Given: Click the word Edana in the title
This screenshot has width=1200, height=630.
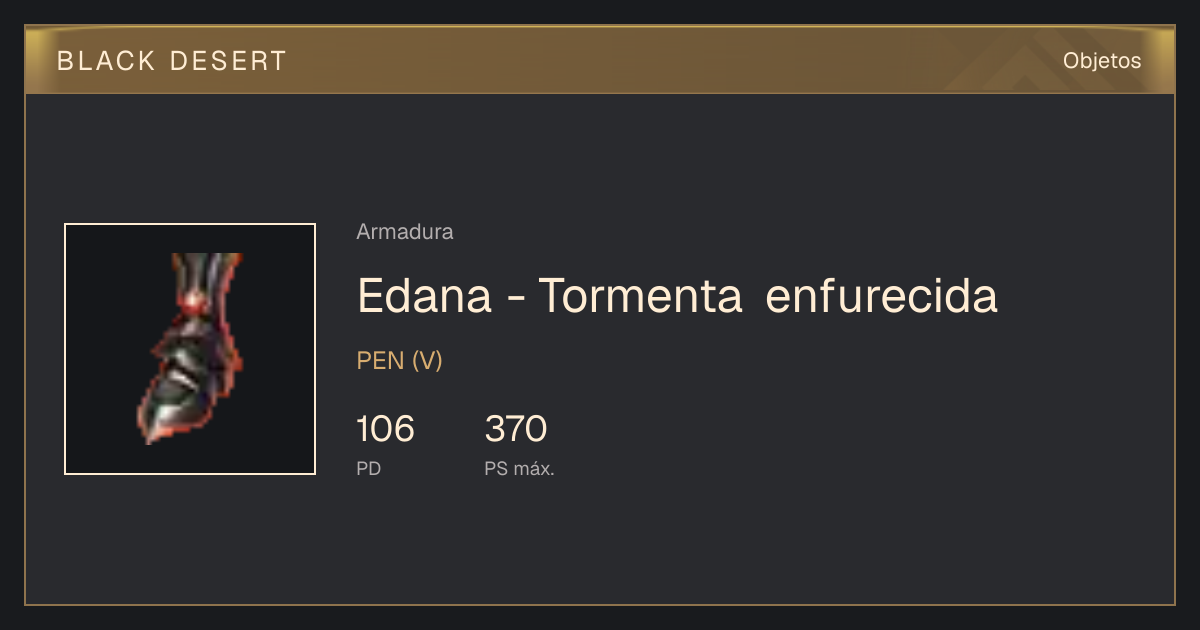Looking at the screenshot, I should pos(425,296).
